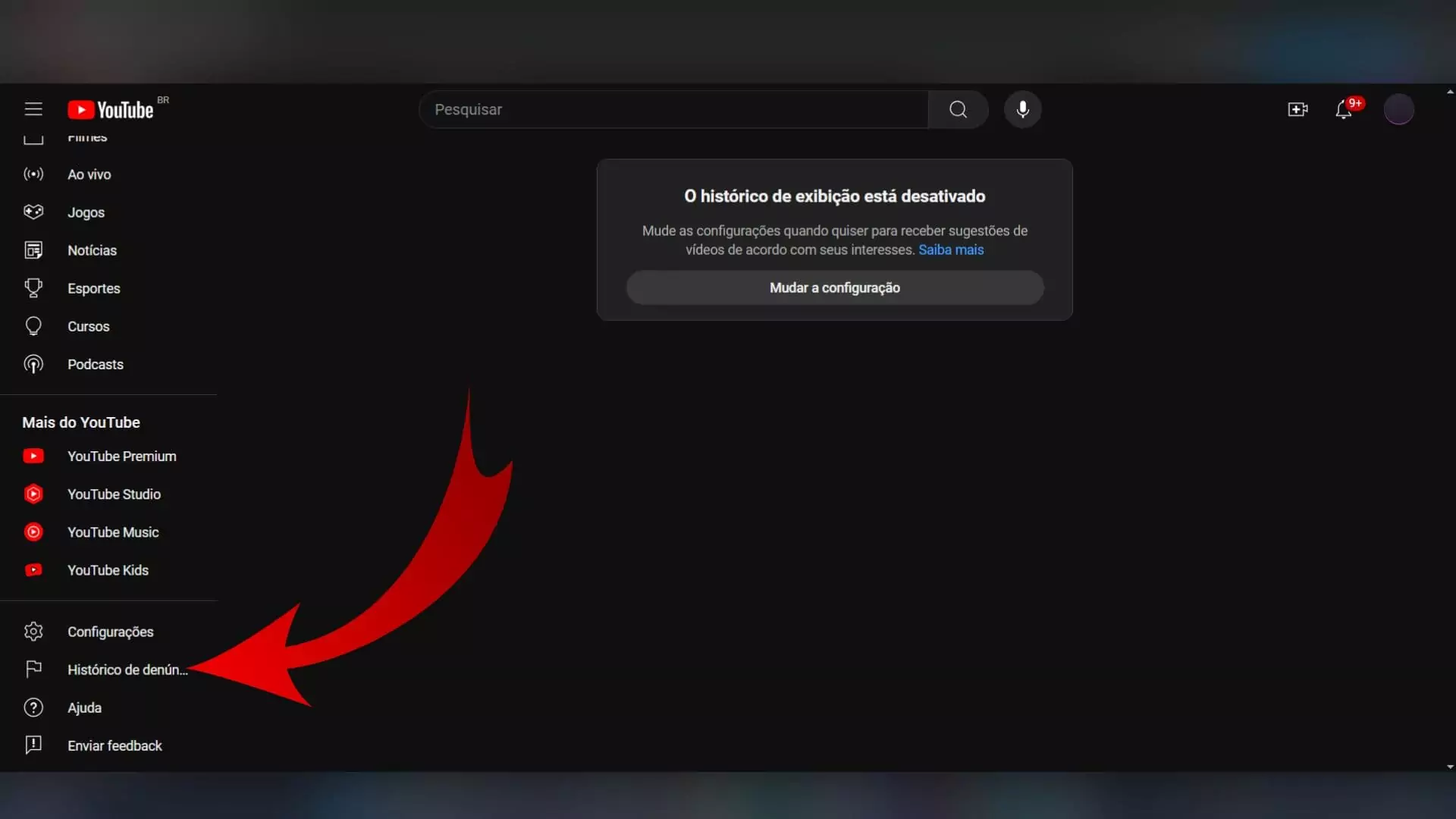Start voice search with the microphone
1456x819 pixels.
[1022, 109]
